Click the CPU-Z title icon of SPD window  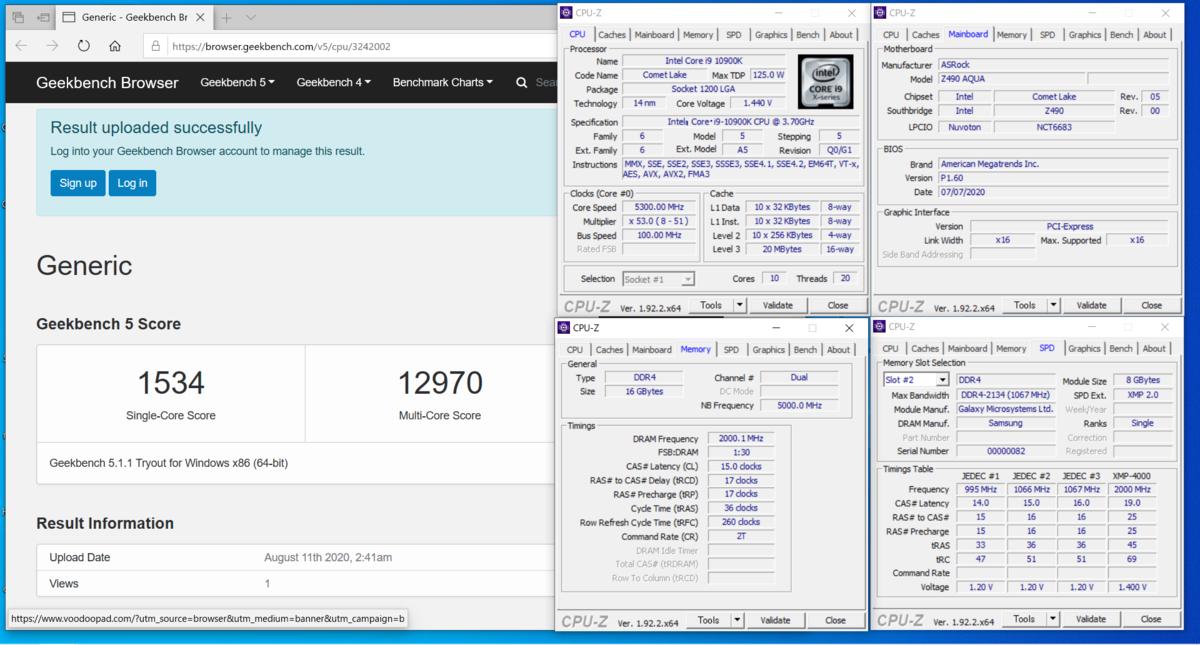point(880,326)
